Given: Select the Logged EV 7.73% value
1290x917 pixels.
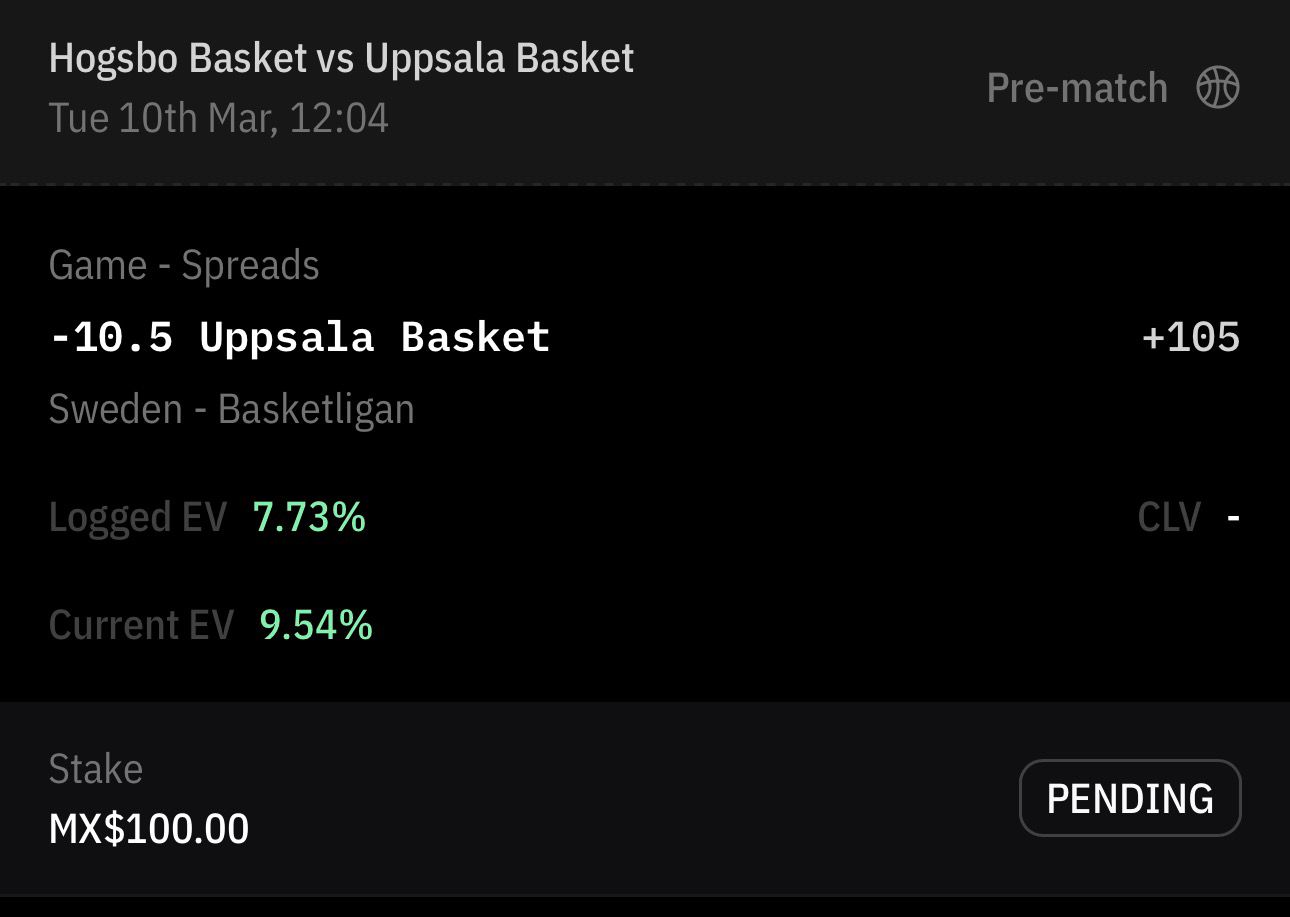Looking at the screenshot, I should click(x=310, y=518).
